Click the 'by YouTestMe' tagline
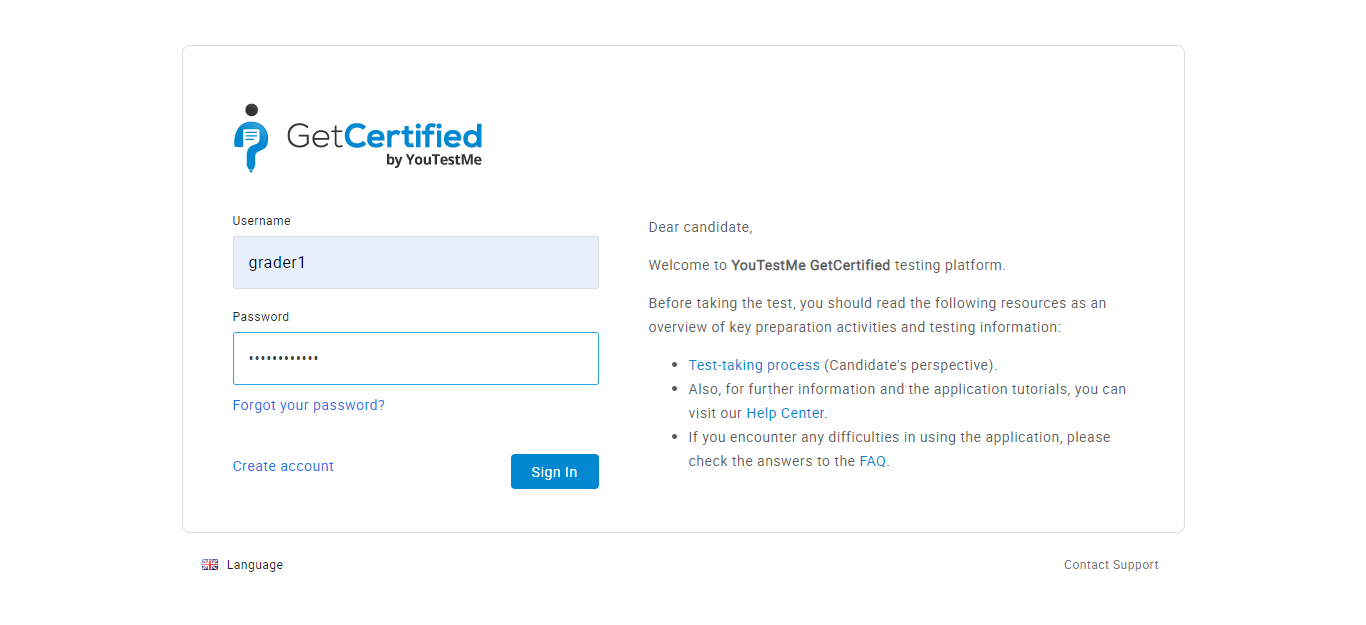Screen dimensions: 1366x625 click(x=433, y=160)
